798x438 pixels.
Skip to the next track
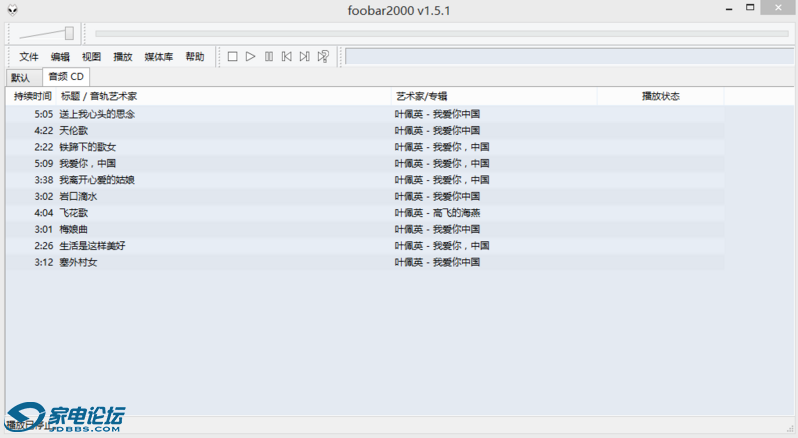tap(304, 57)
